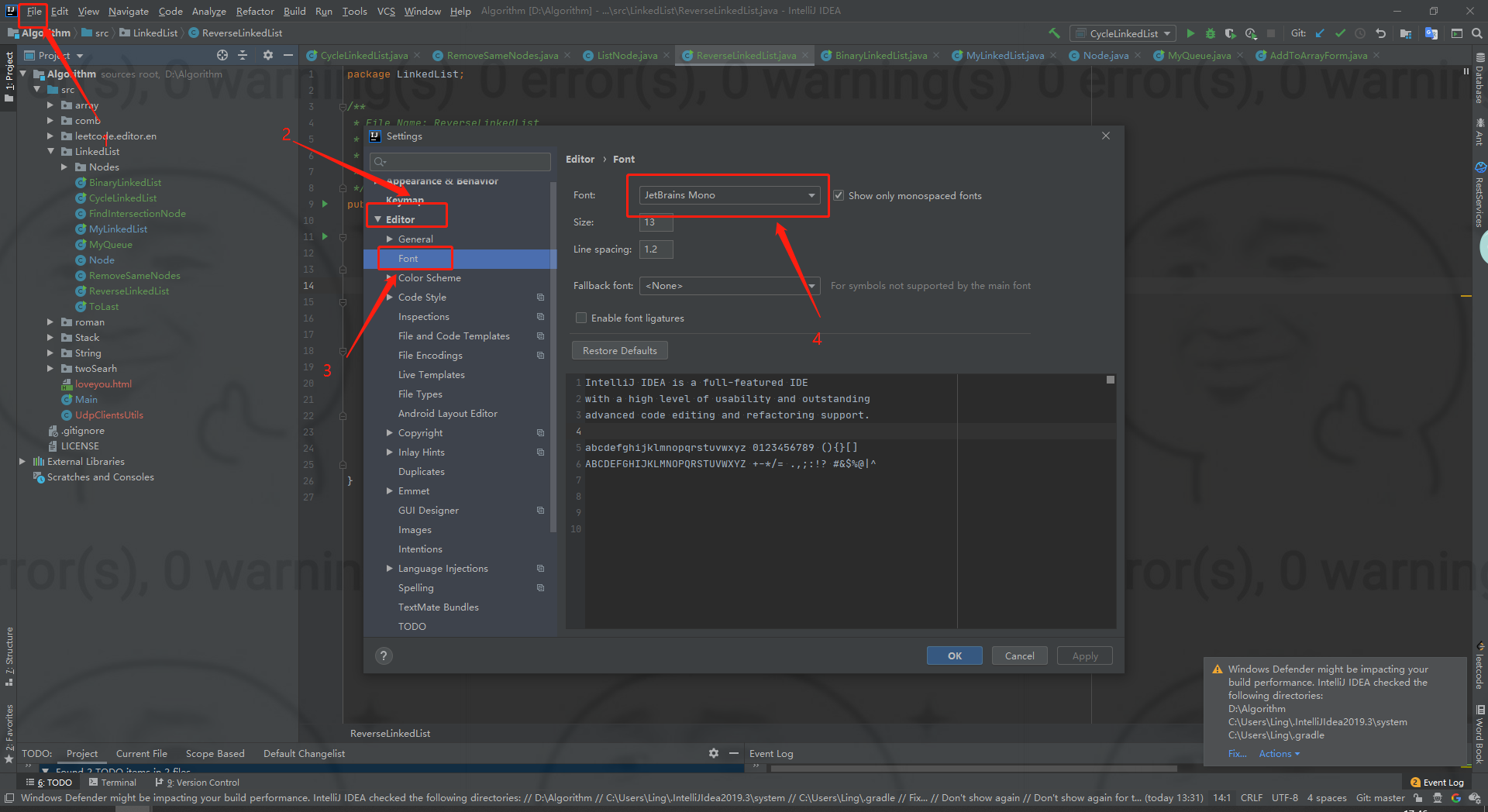The image size is (1488, 812).
Task: Run the CycleLinkedList configuration
Action: (x=1191, y=33)
